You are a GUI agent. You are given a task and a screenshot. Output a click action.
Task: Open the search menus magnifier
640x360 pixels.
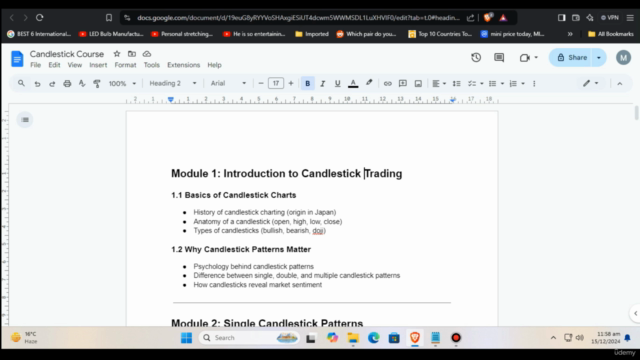point(21,83)
